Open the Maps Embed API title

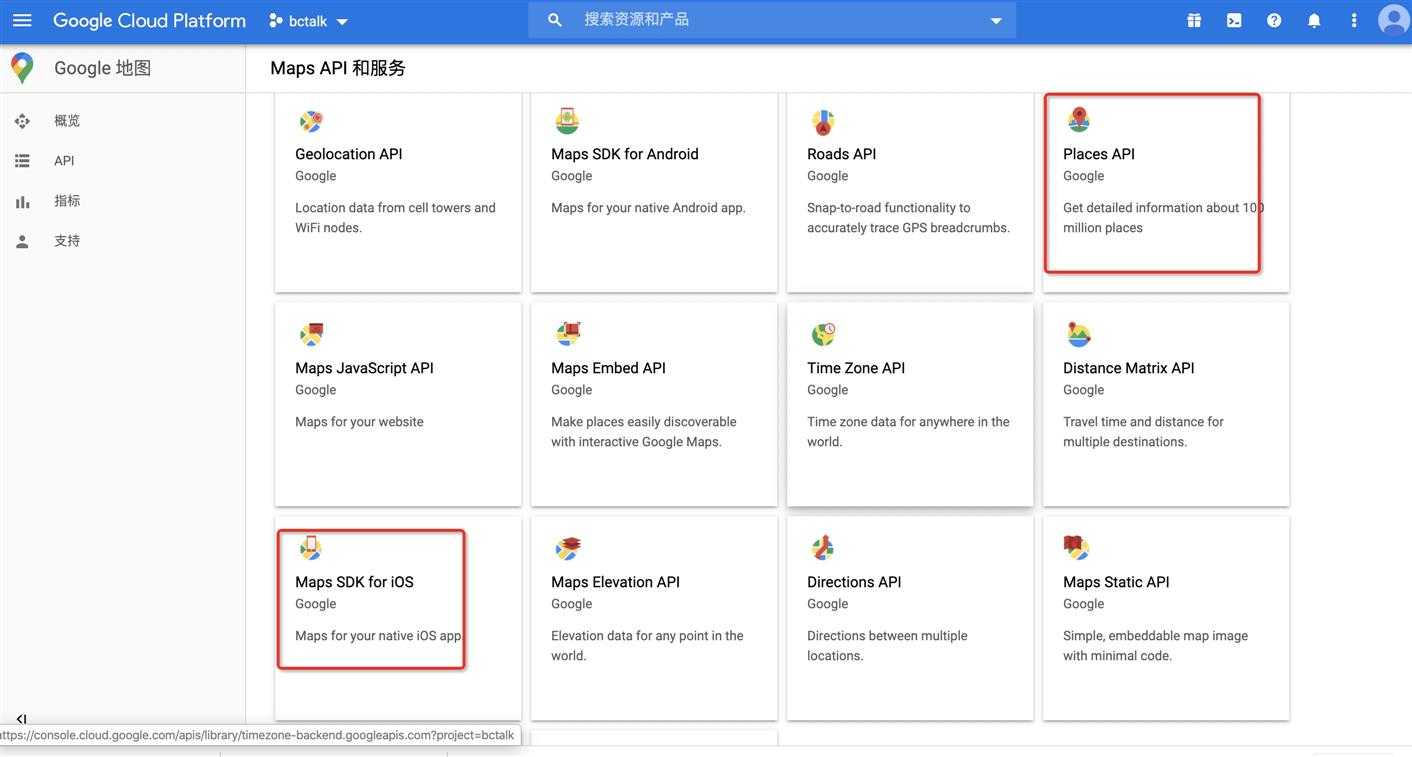(x=608, y=368)
